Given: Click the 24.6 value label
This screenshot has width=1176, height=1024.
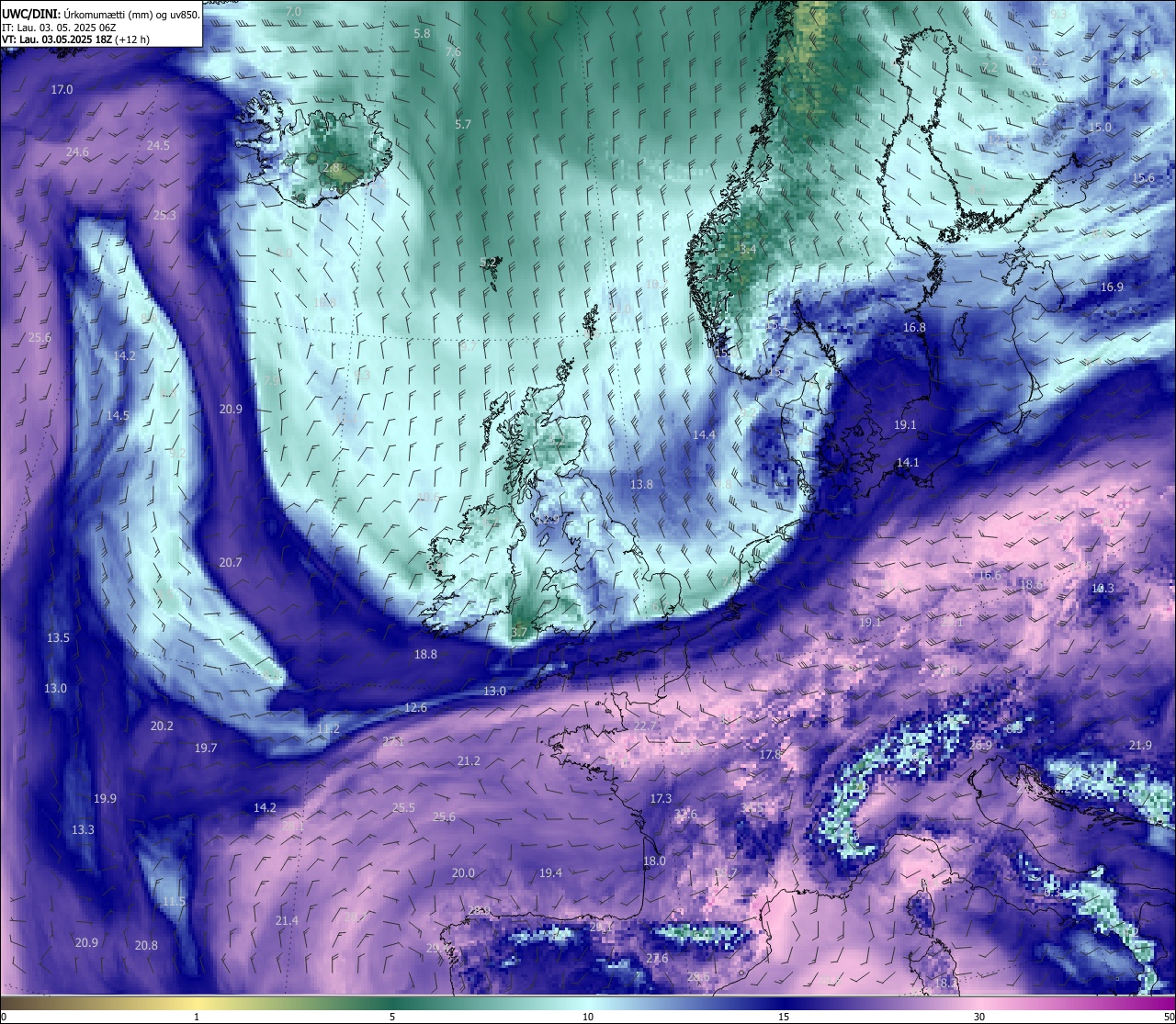Looking at the screenshot, I should pos(78,152).
